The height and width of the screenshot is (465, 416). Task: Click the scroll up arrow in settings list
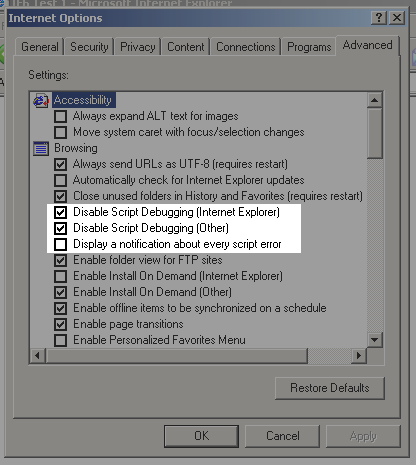(x=374, y=100)
